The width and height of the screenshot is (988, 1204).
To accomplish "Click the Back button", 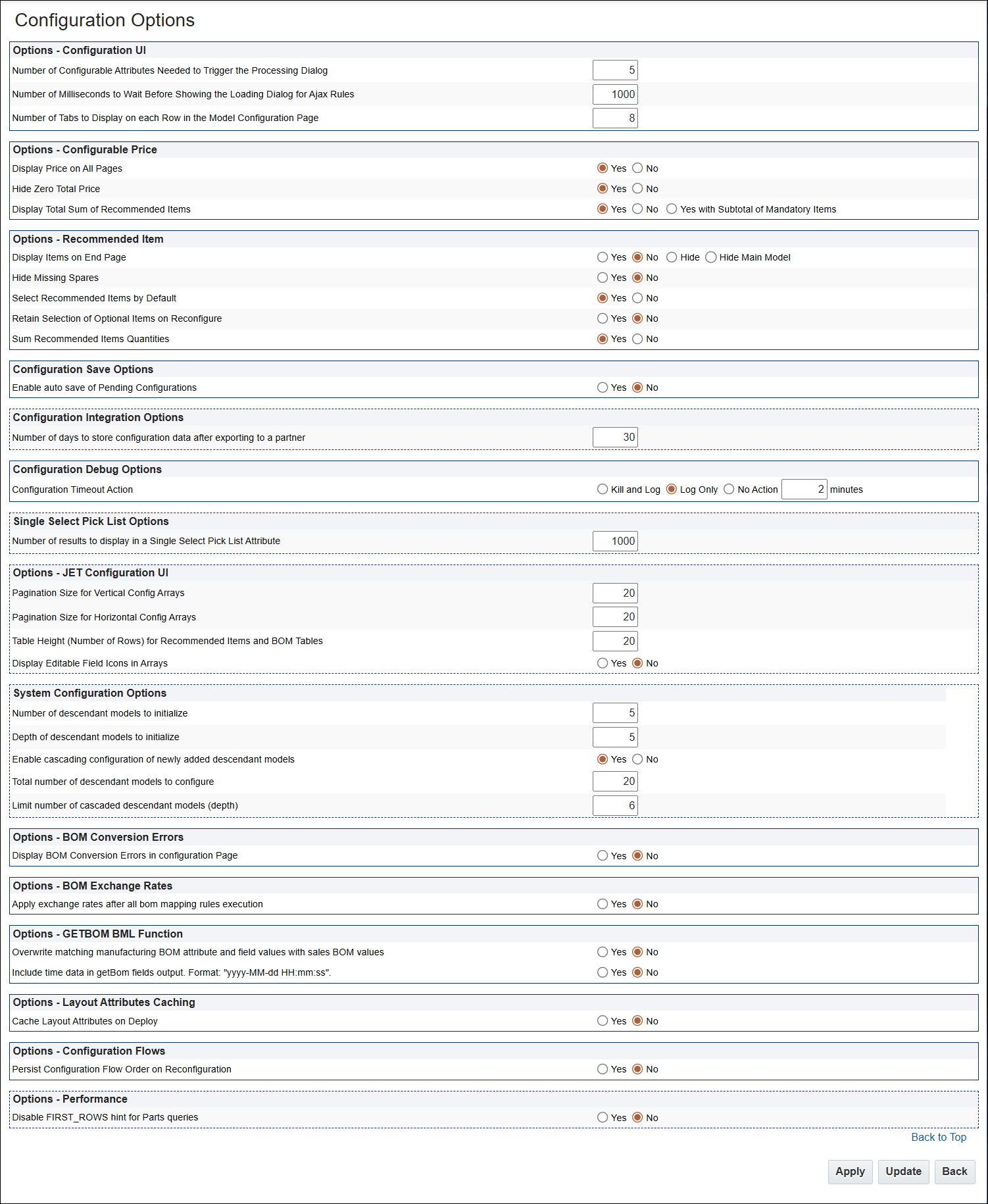I will click(x=954, y=1172).
